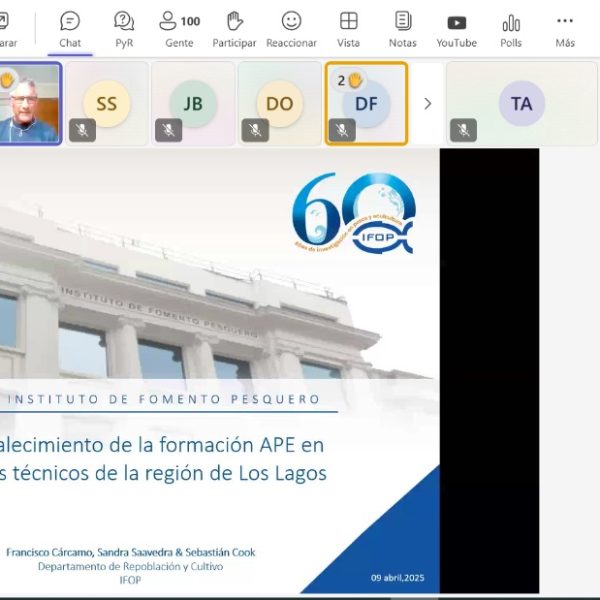Click the IFOP 60 years logo
Viewport: 600px width, 600px height.
coord(354,213)
